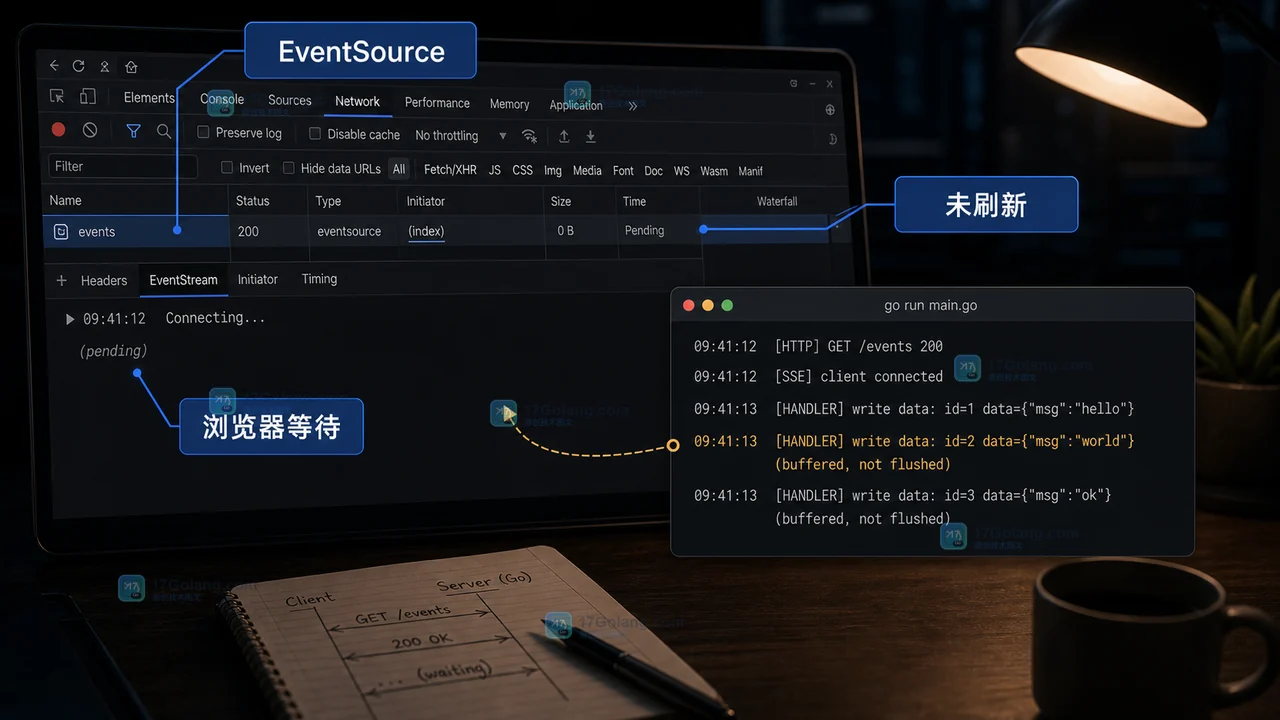Import HAR file with upload arrow

point(564,136)
